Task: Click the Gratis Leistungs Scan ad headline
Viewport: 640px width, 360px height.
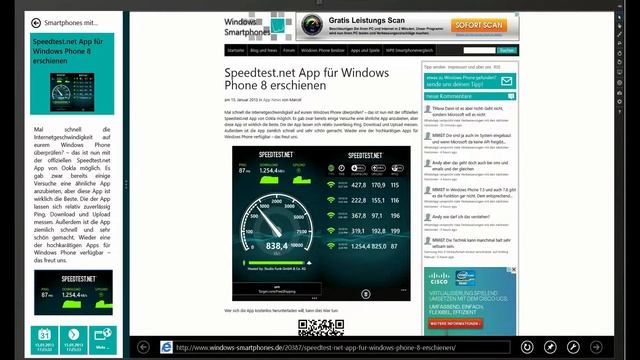Action: point(366,20)
